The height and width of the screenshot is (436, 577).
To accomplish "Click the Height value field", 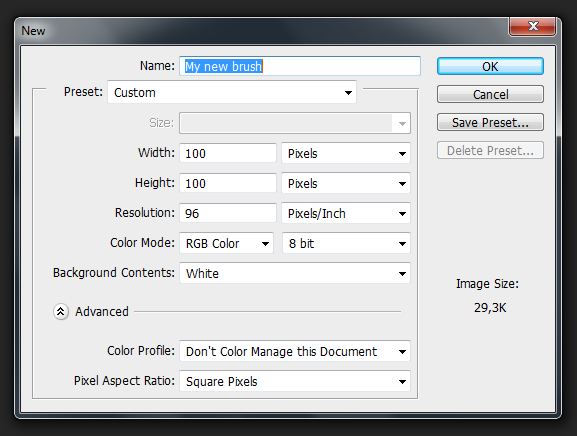I will point(228,183).
